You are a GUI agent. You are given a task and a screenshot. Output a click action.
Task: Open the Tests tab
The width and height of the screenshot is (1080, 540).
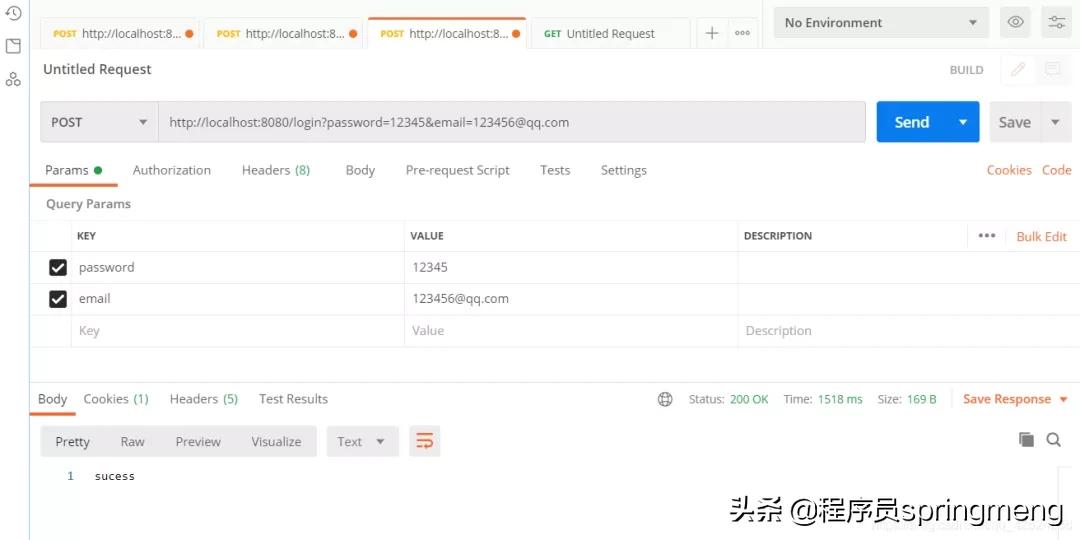pos(555,170)
